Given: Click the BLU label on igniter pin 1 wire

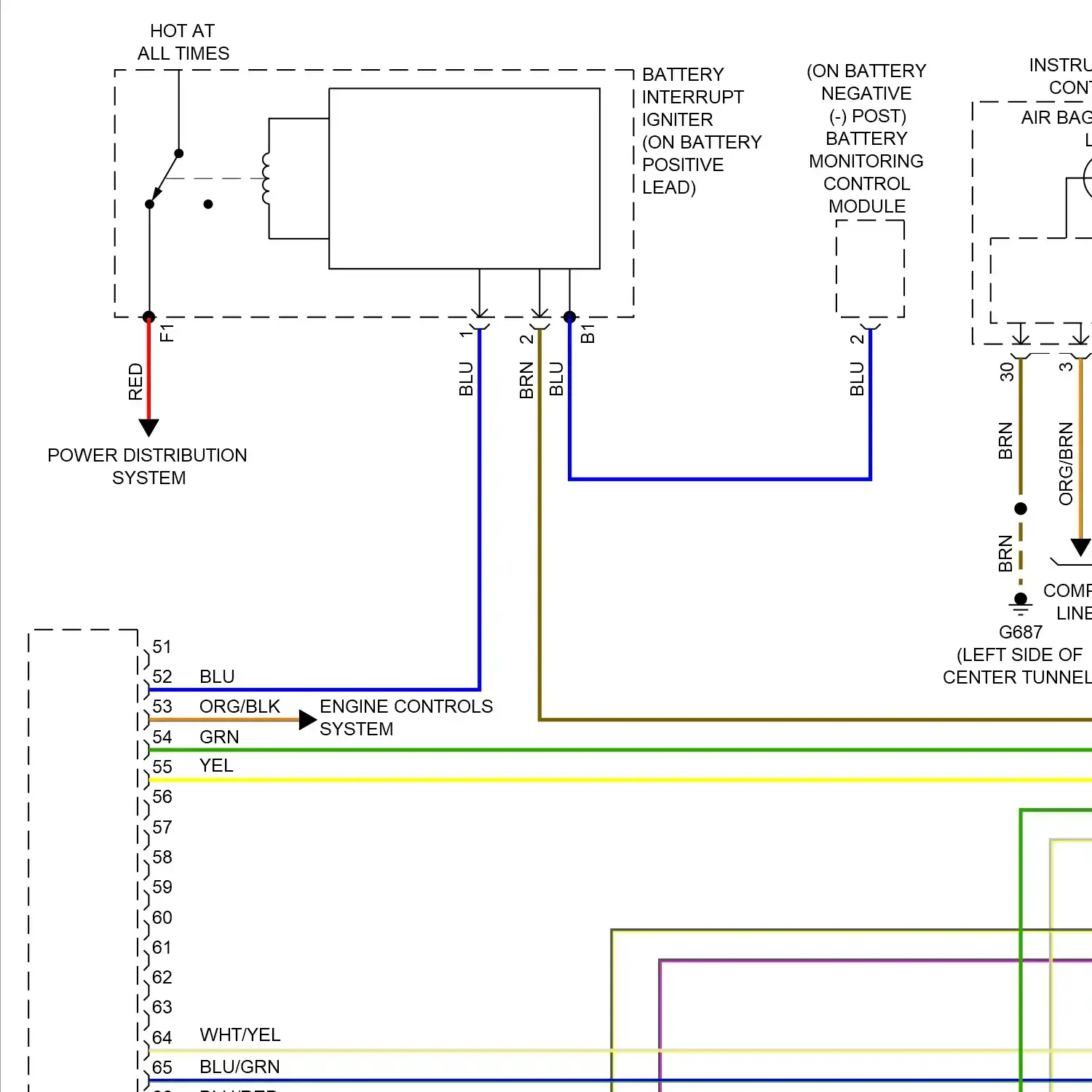Looking at the screenshot, I should [467, 379].
